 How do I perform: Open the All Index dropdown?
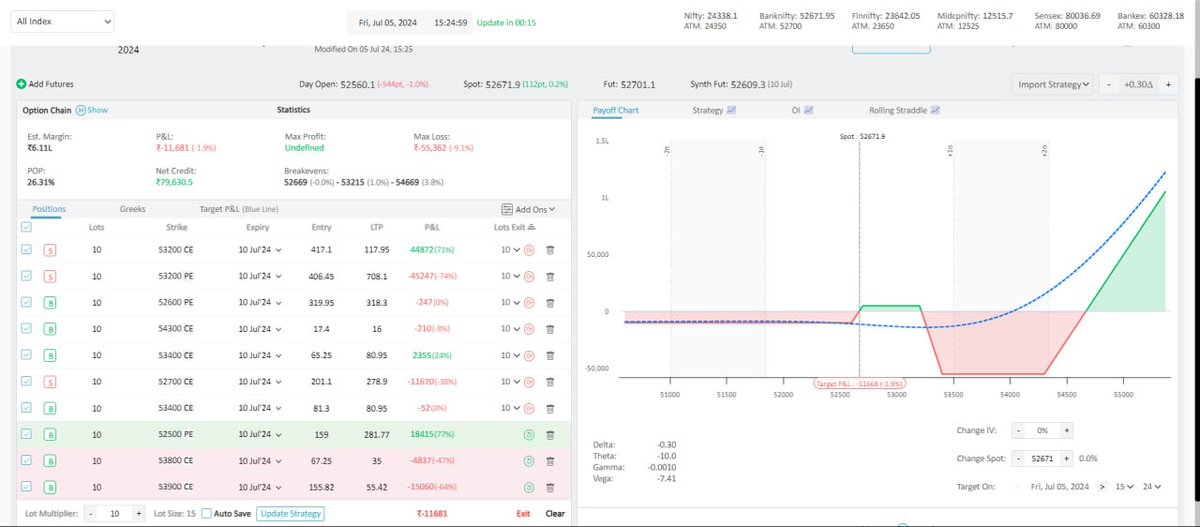click(62, 21)
